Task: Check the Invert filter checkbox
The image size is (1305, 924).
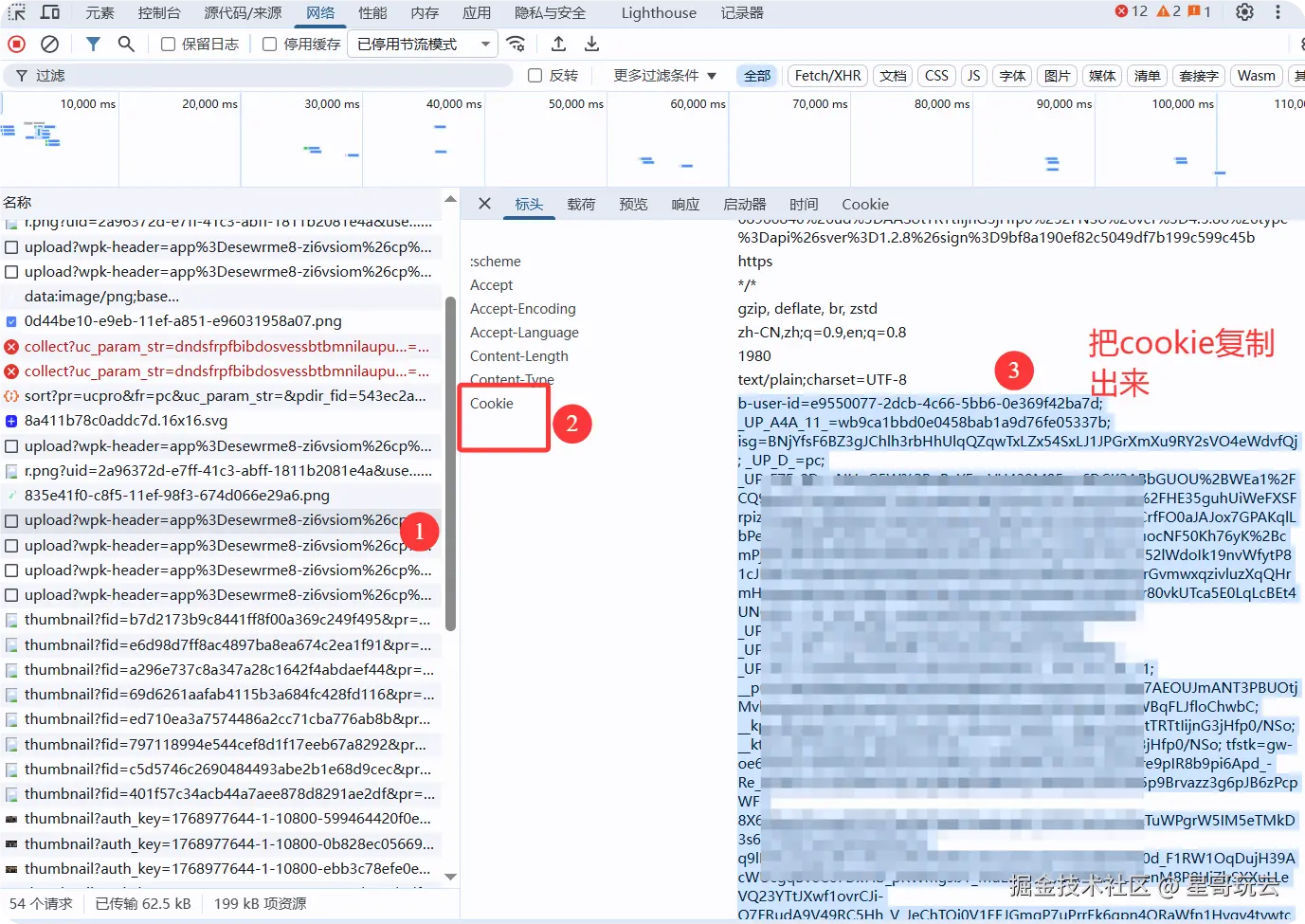Action: [535, 76]
